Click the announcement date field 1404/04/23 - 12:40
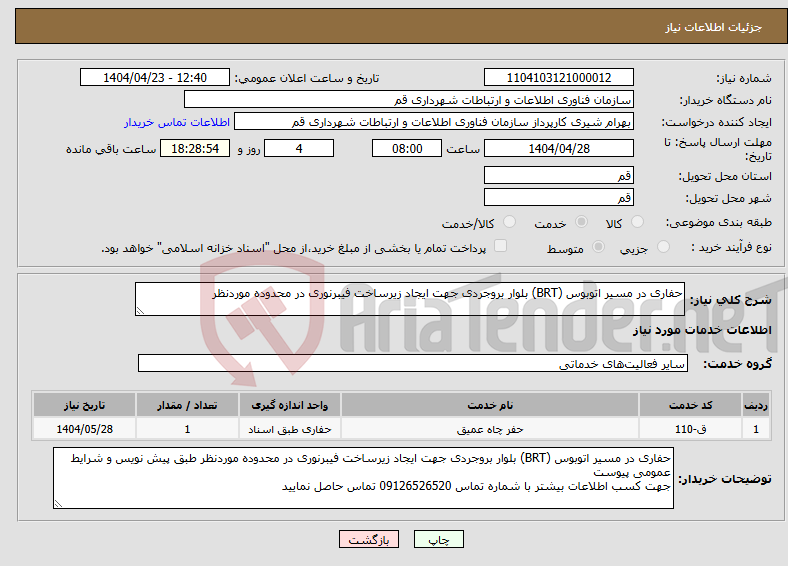The width and height of the screenshot is (788, 566). coord(155,77)
